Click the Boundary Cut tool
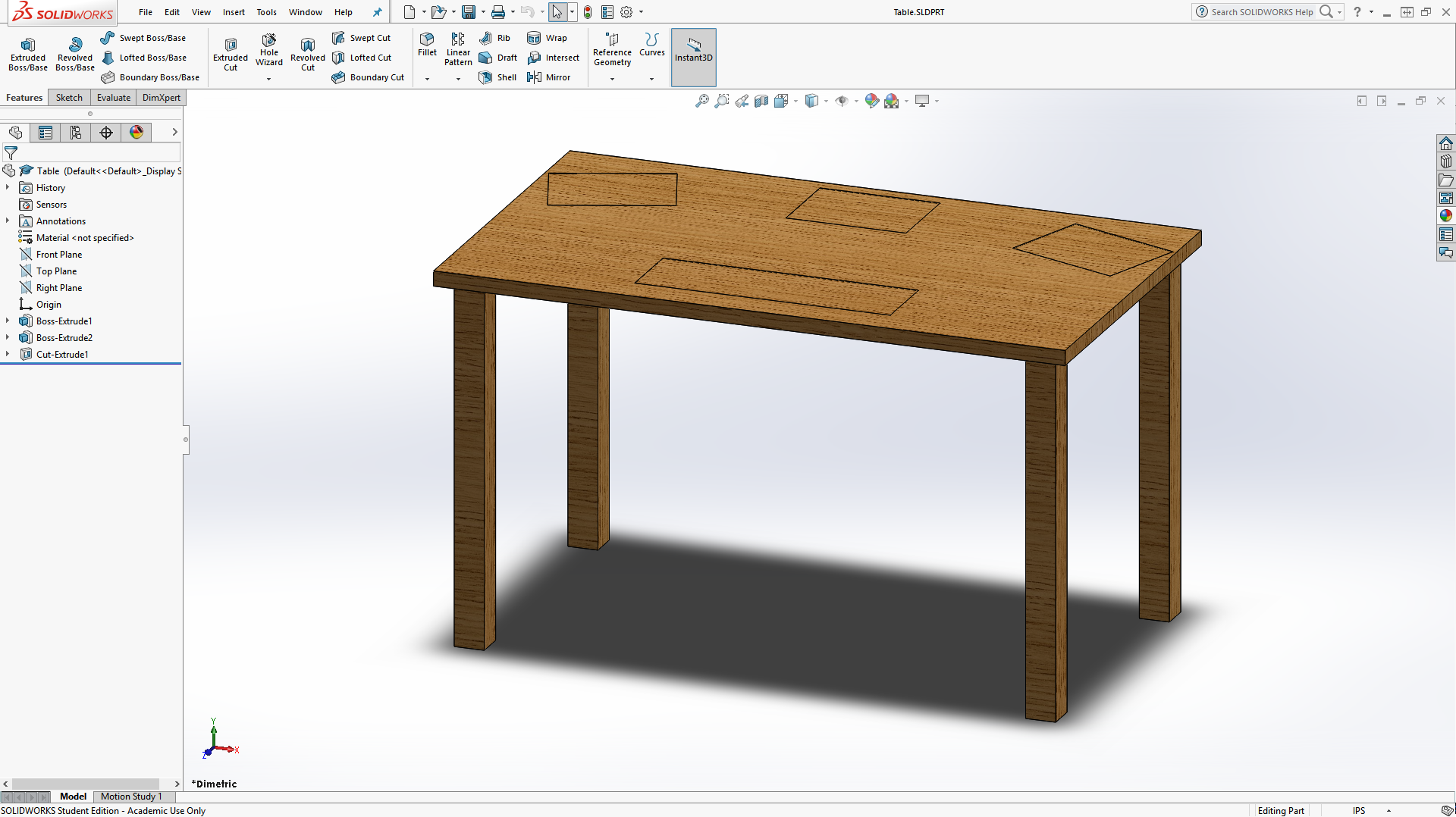 369,77
